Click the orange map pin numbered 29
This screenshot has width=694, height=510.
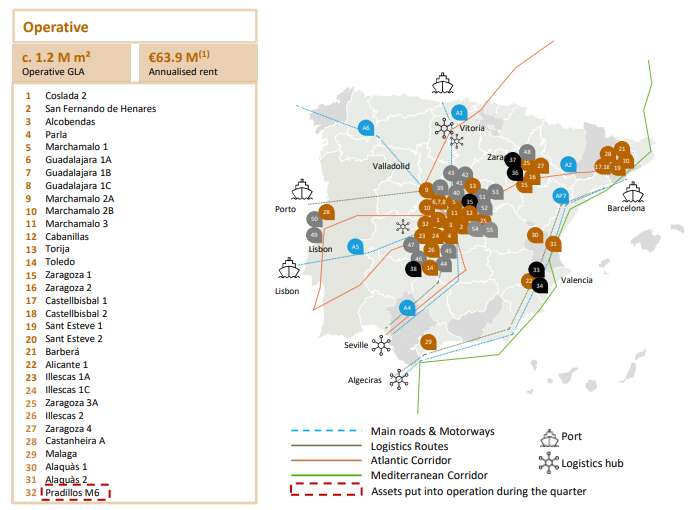(x=428, y=342)
